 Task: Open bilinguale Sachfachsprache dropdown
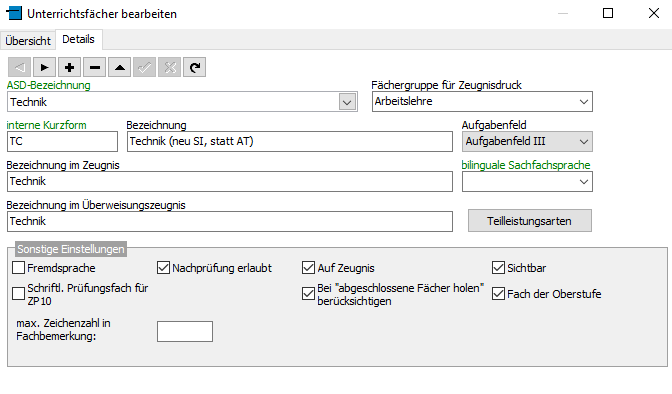pyautogui.click(x=584, y=181)
